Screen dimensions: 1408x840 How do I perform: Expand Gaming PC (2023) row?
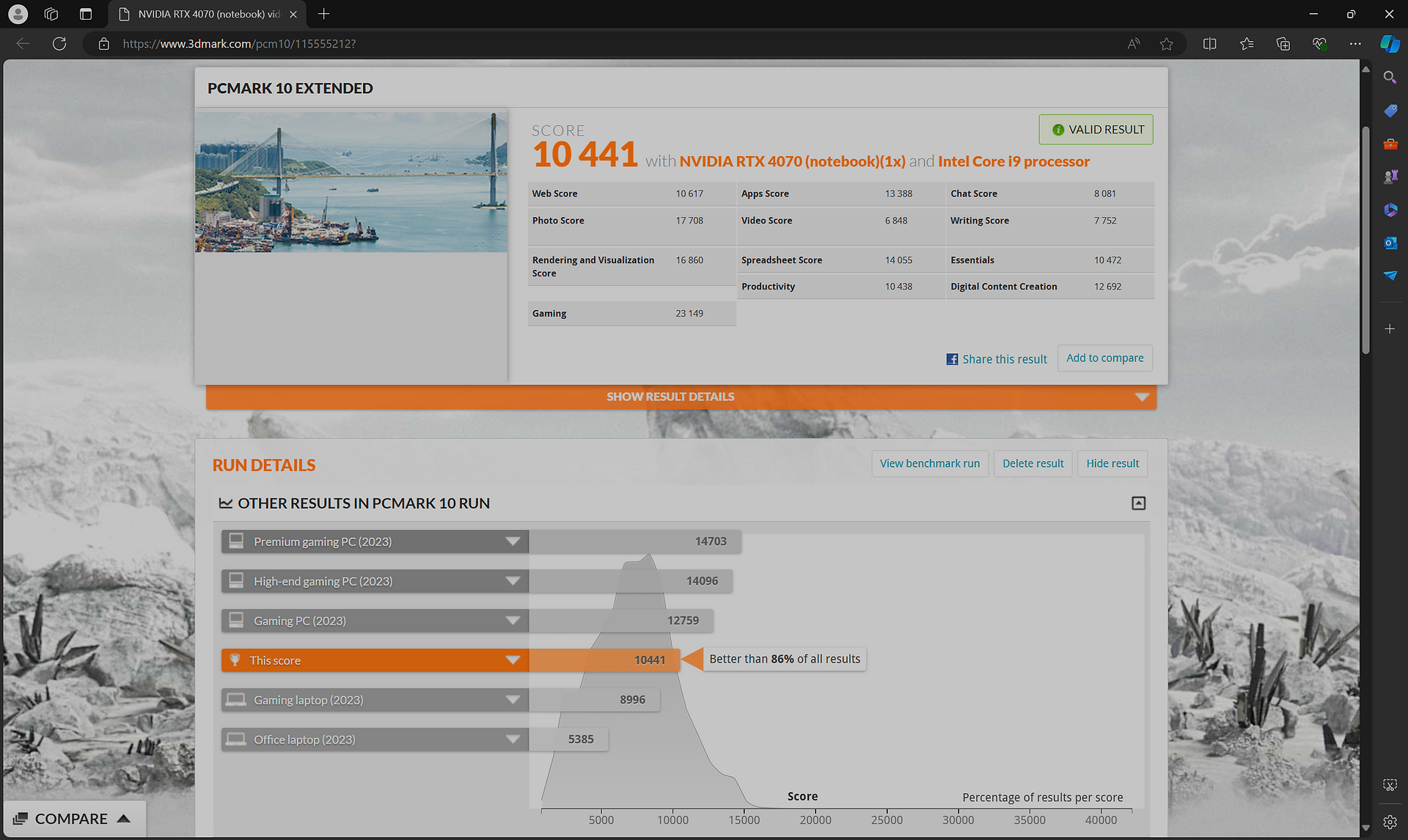click(x=375, y=621)
